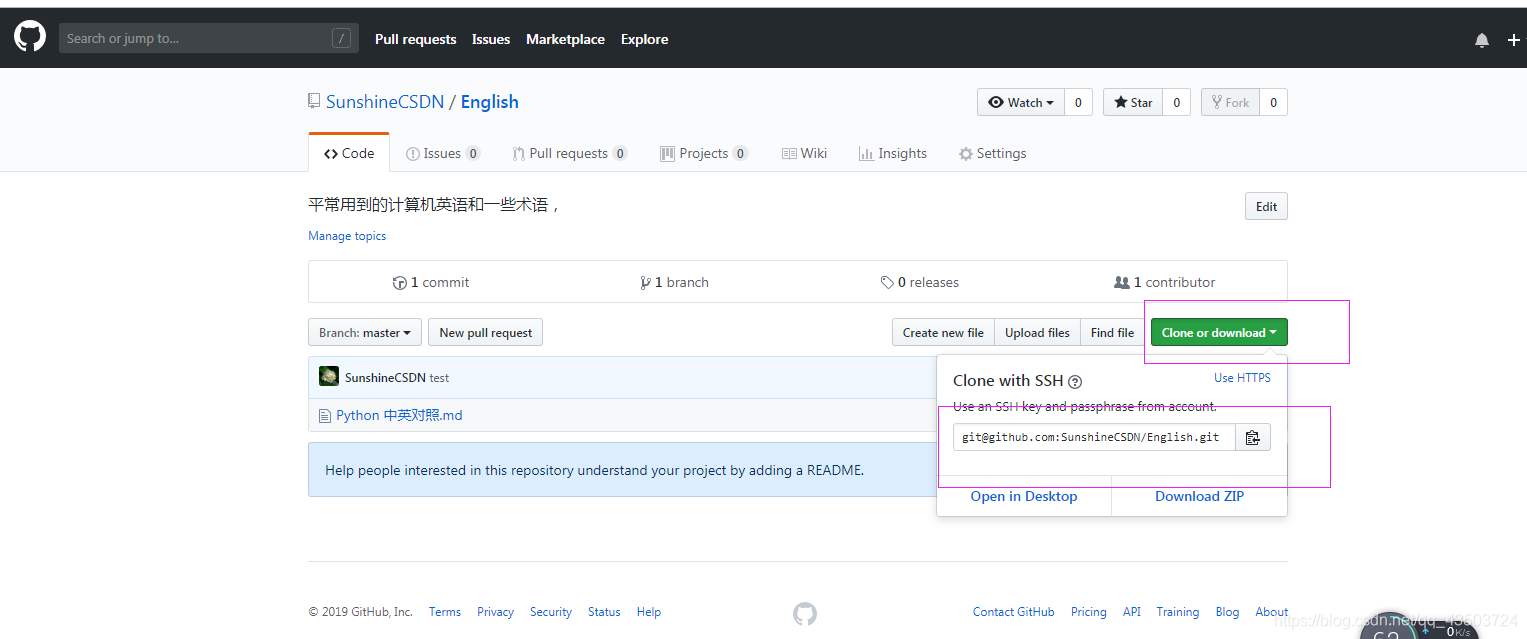Open the 'test' commit message
This screenshot has width=1527, height=639.
pos(439,378)
